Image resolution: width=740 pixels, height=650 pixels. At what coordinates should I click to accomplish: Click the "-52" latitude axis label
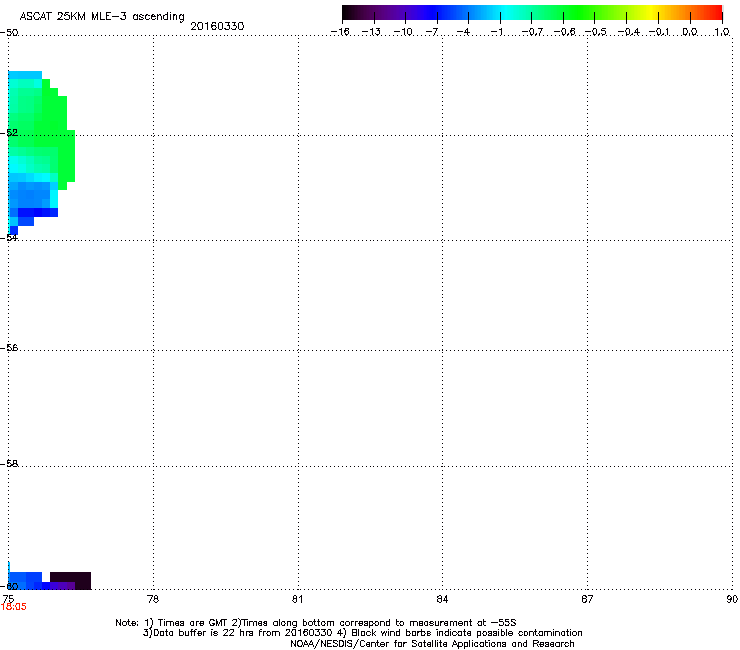pyautogui.click(x=9, y=133)
